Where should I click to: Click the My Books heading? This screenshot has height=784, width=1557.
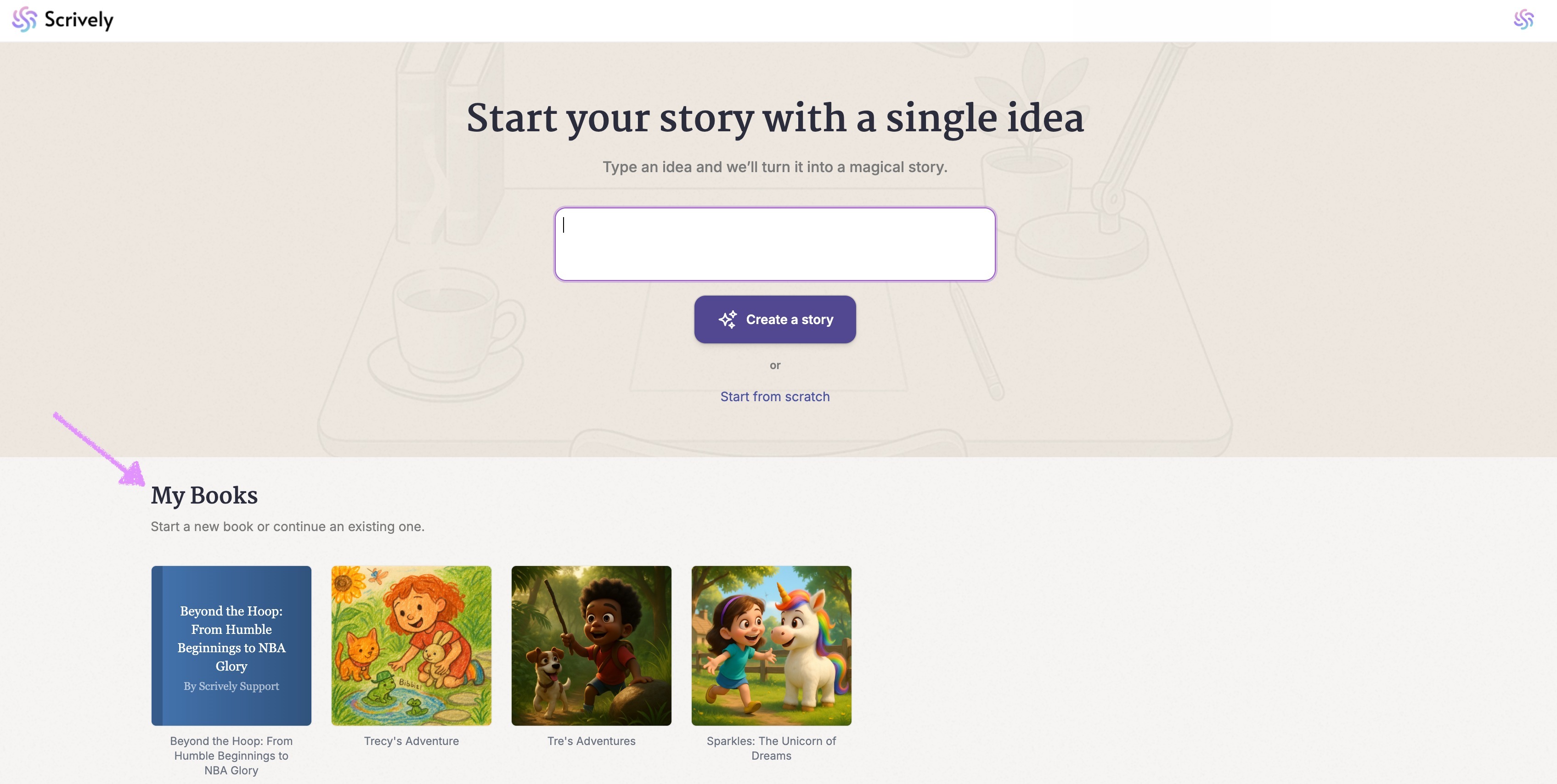pos(204,496)
